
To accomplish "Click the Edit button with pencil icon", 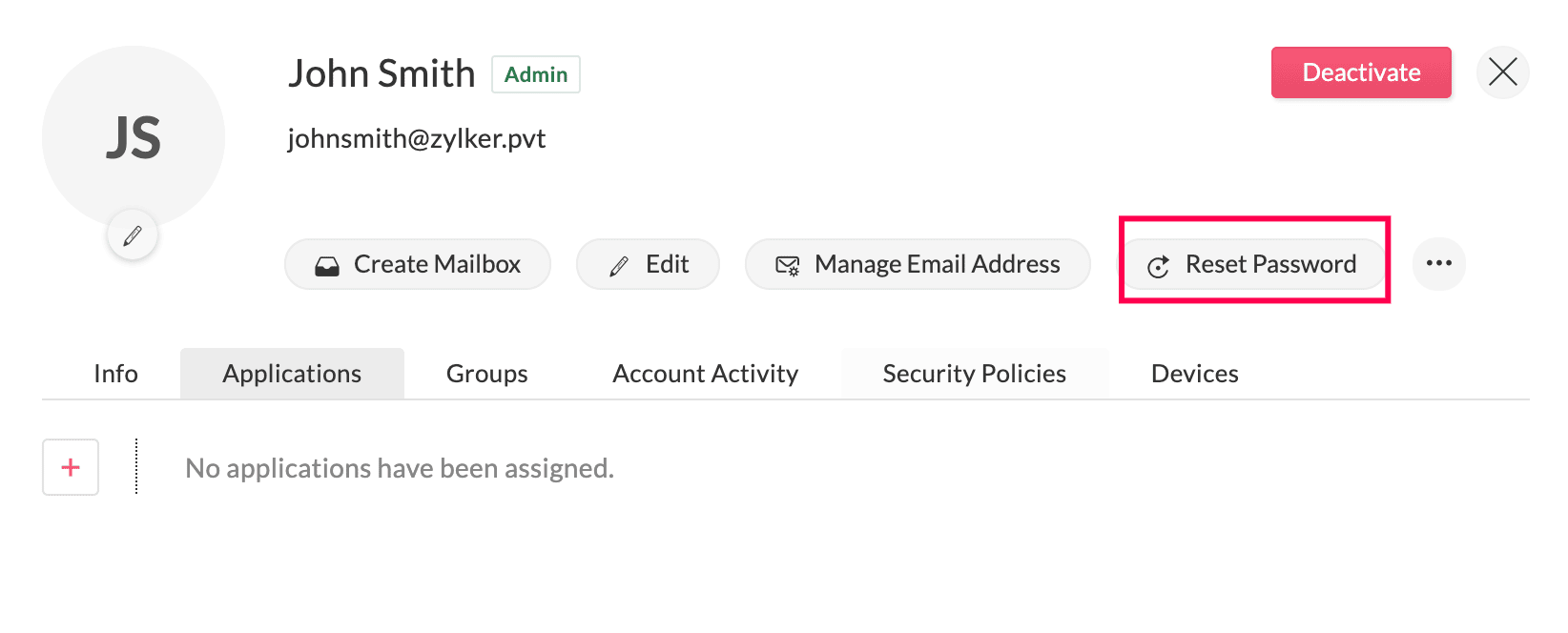I will 649,264.
